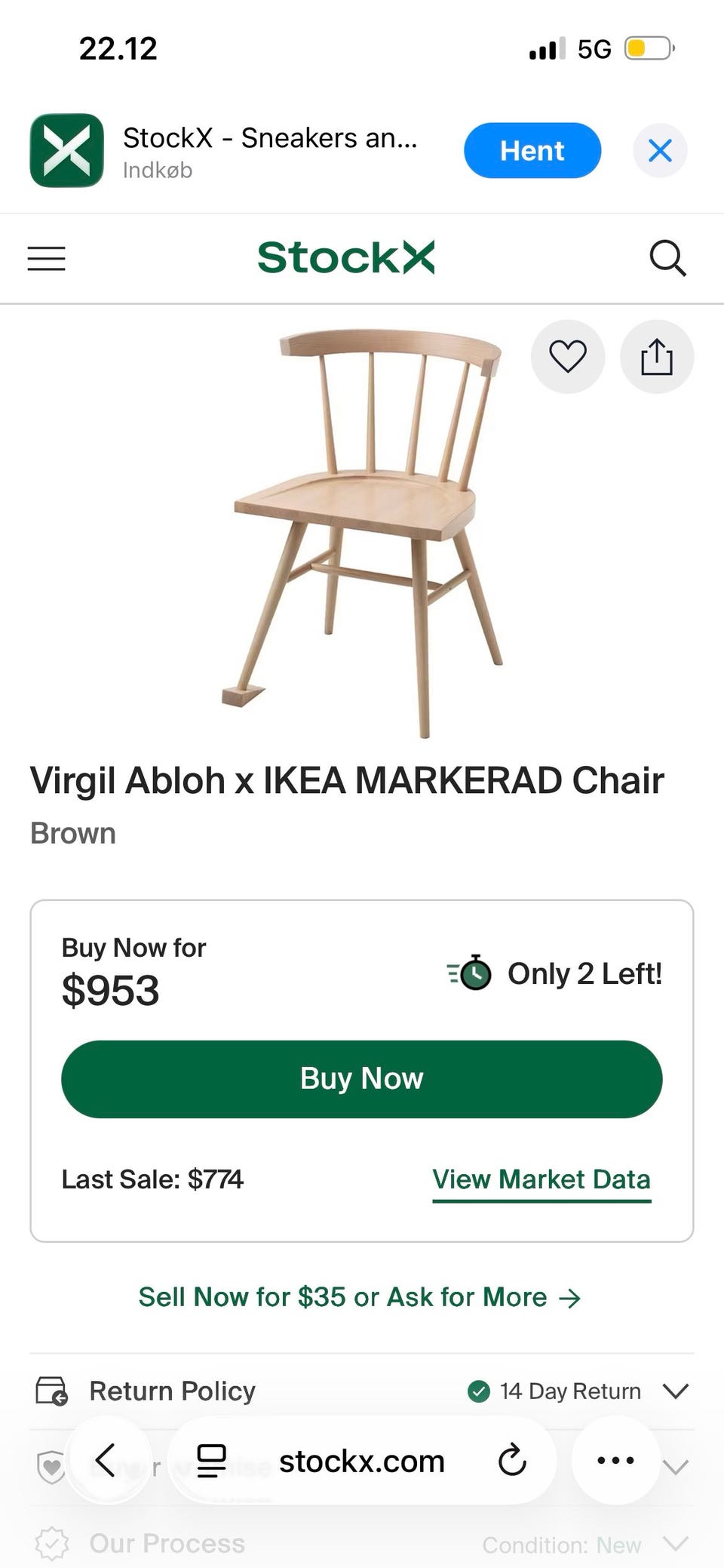Tap the share icon
724x1568 pixels.
[x=656, y=357]
